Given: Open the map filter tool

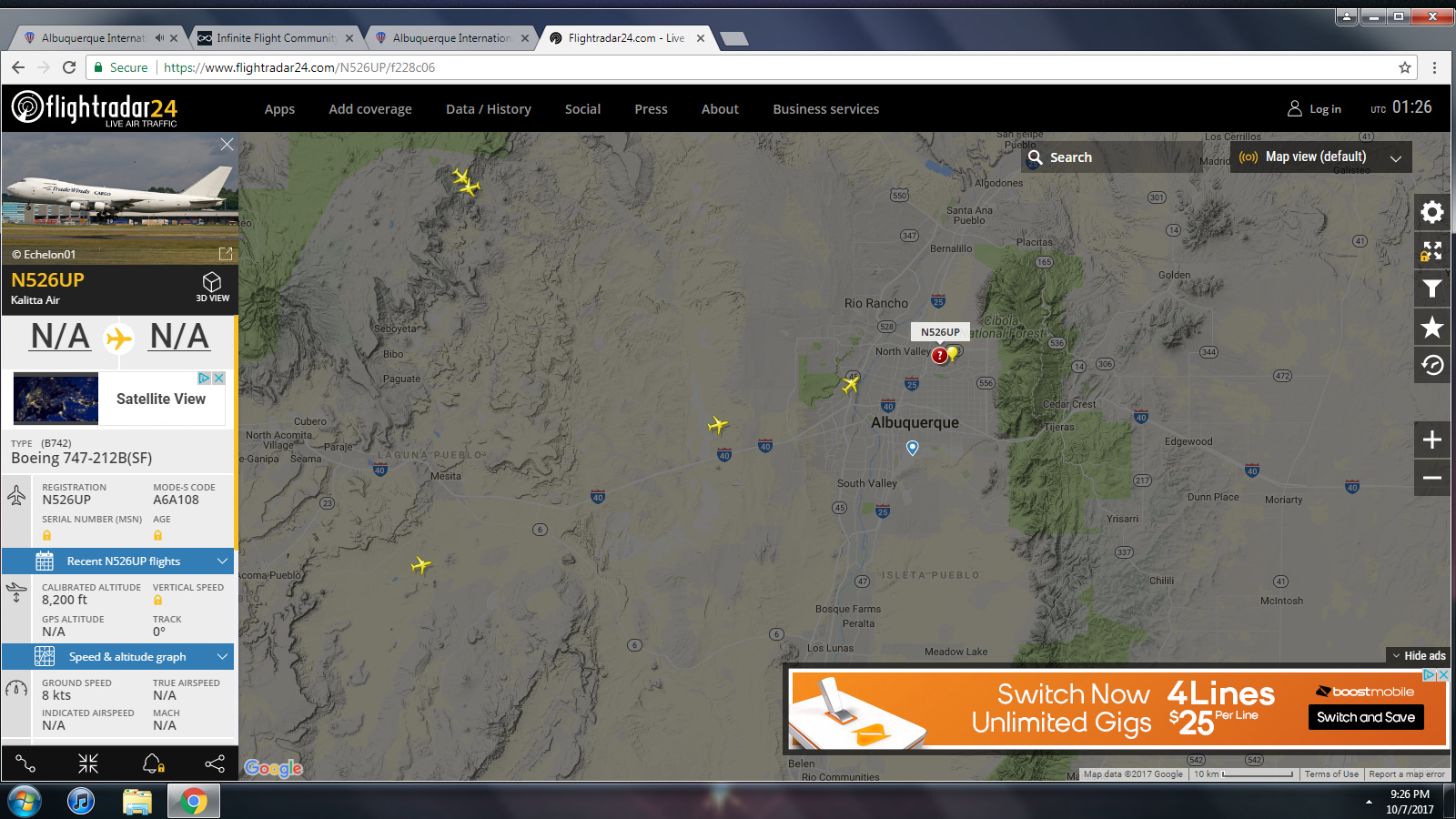Looking at the screenshot, I should (x=1432, y=288).
